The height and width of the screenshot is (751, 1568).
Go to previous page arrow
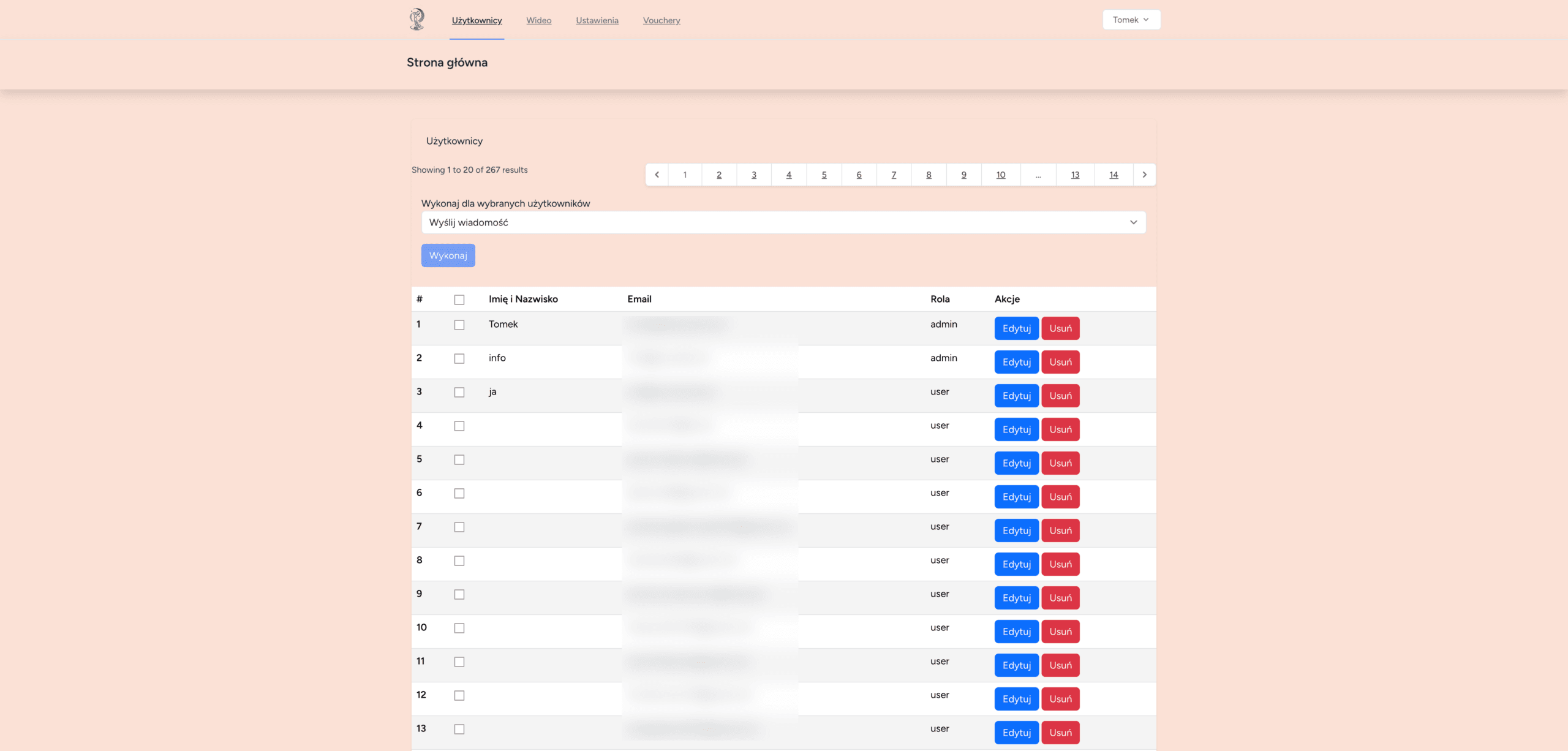tap(657, 175)
